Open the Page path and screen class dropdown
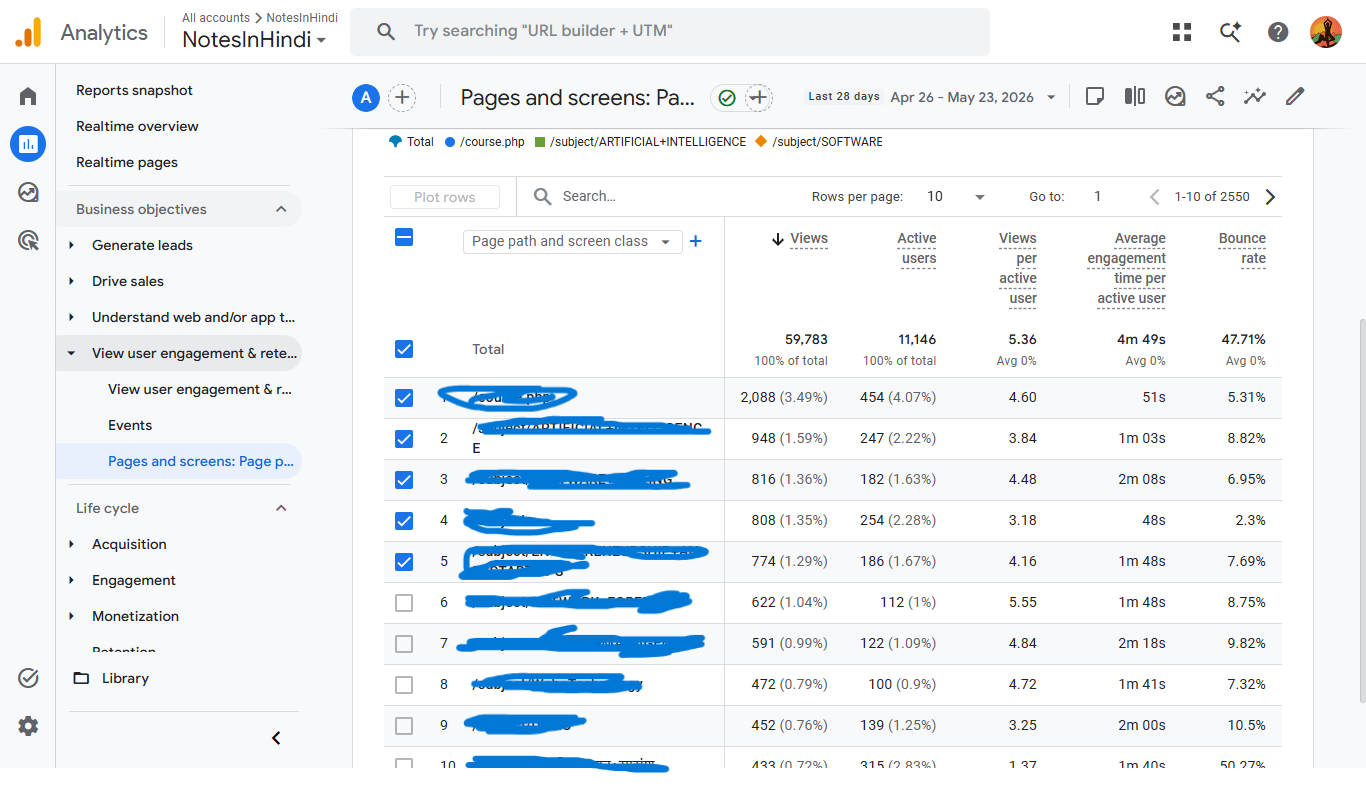 [572, 241]
